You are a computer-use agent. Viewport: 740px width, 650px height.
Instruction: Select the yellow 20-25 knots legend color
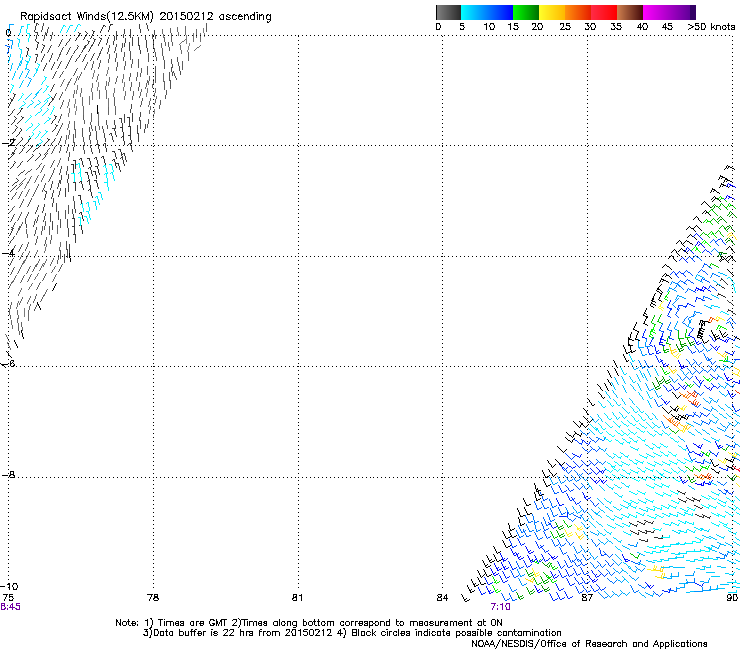pos(552,12)
